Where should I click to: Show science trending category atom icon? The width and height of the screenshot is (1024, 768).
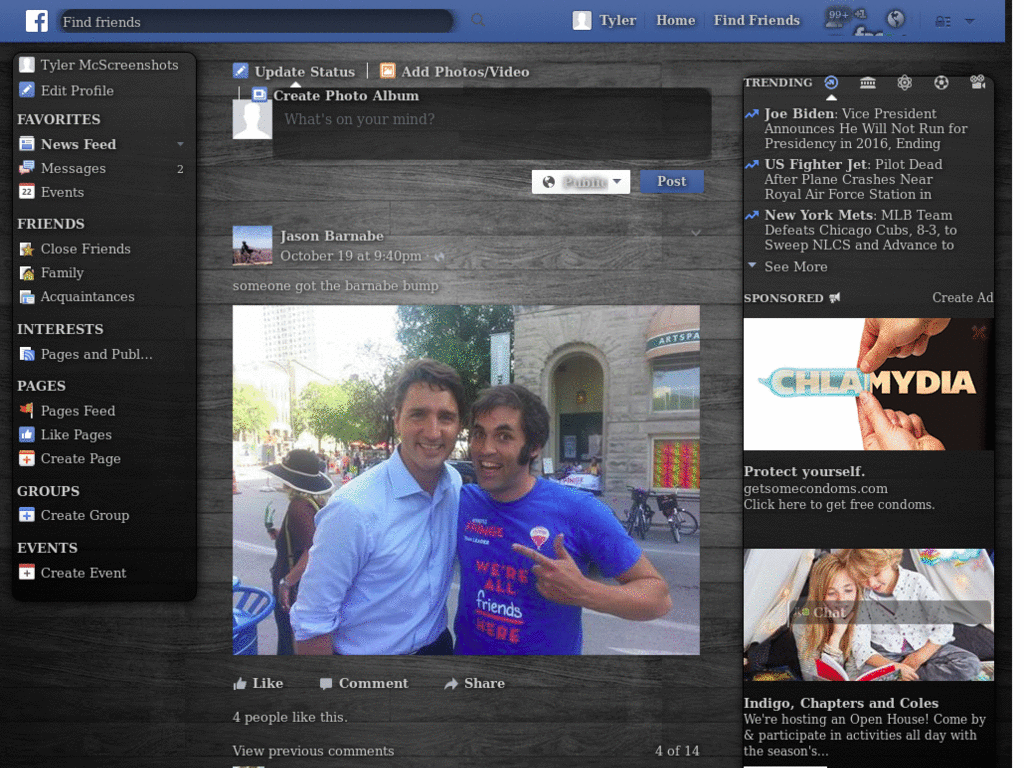[x=904, y=82]
